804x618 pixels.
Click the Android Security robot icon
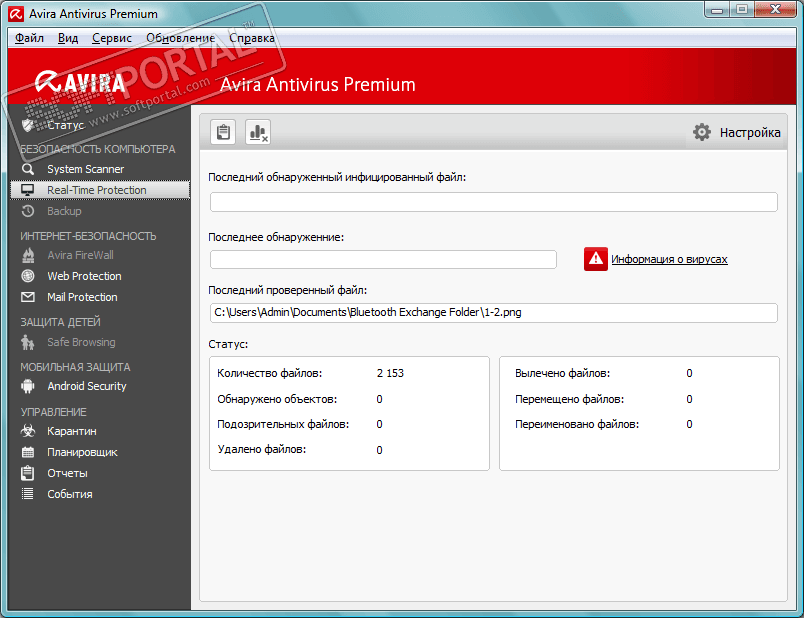28,386
